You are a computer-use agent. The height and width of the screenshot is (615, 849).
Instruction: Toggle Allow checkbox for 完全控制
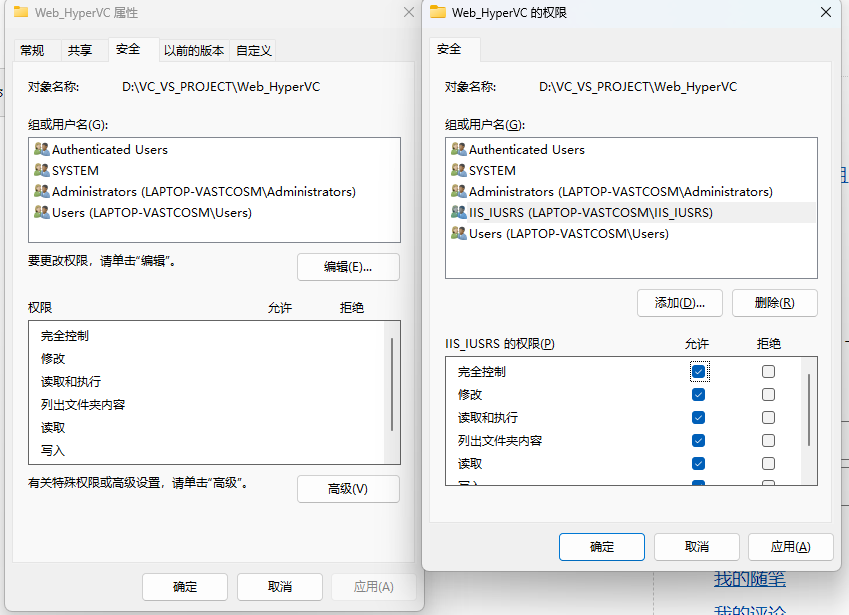[x=699, y=371]
